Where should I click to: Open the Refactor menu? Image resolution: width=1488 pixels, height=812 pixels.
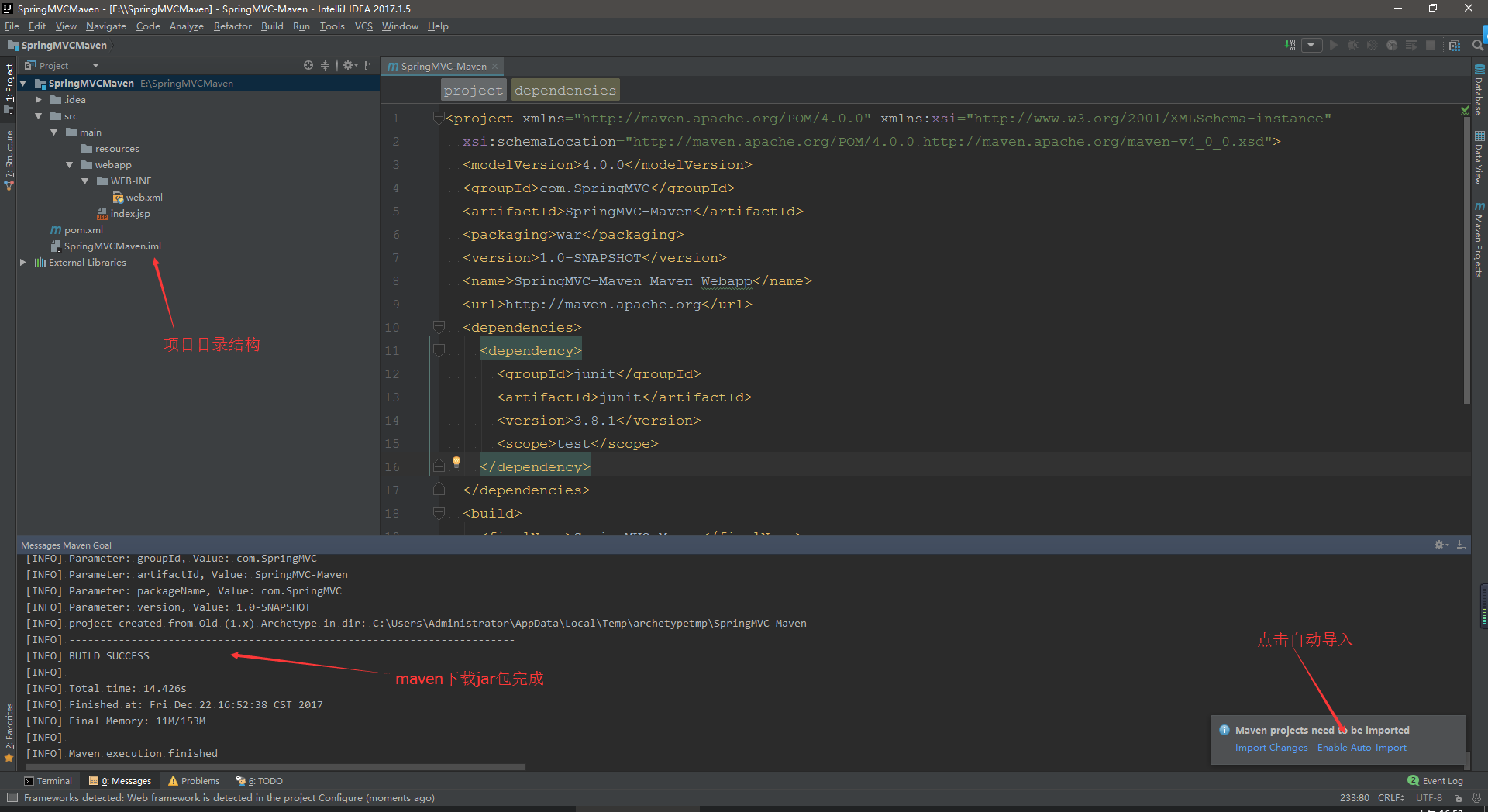pyautogui.click(x=232, y=26)
